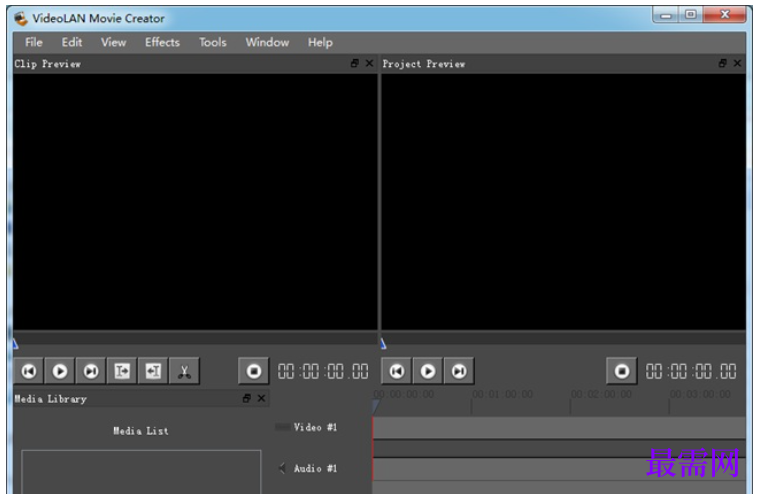Click the Project Preview video area
This screenshot has width=758, height=494.
[563, 202]
